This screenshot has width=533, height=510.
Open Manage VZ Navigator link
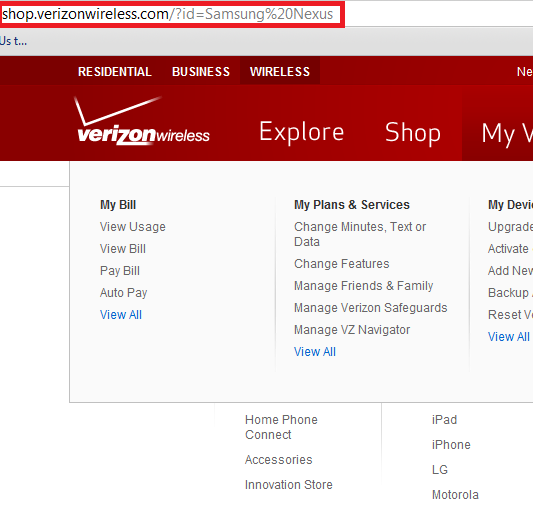coord(352,330)
